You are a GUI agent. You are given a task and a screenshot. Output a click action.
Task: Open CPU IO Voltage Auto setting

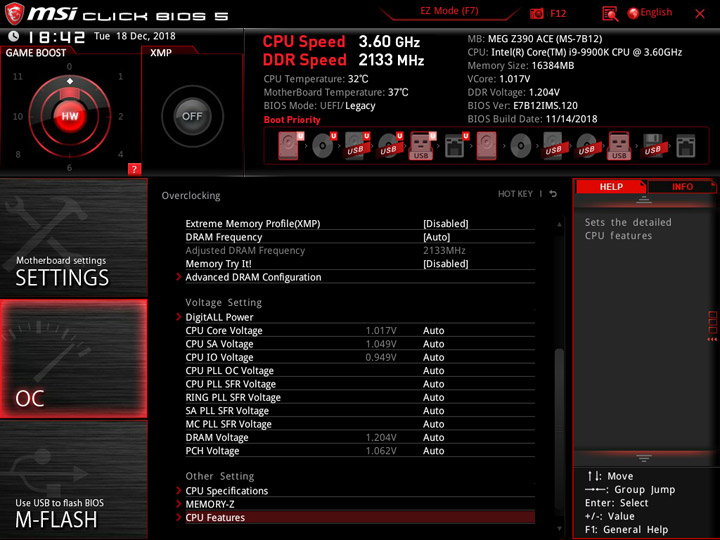click(x=433, y=357)
